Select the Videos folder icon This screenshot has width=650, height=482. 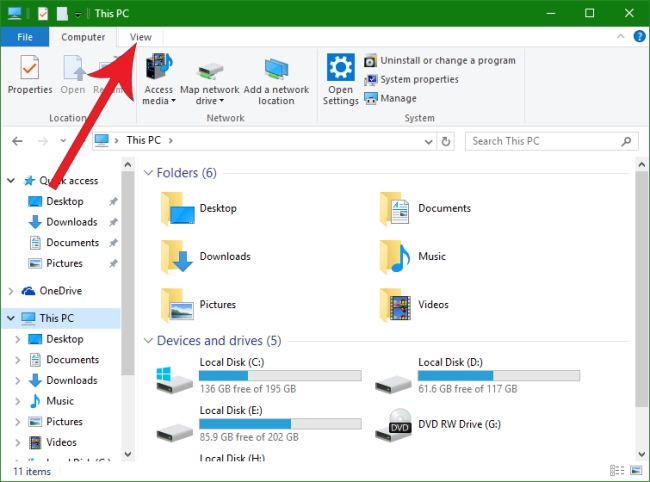pyautogui.click(x=395, y=305)
